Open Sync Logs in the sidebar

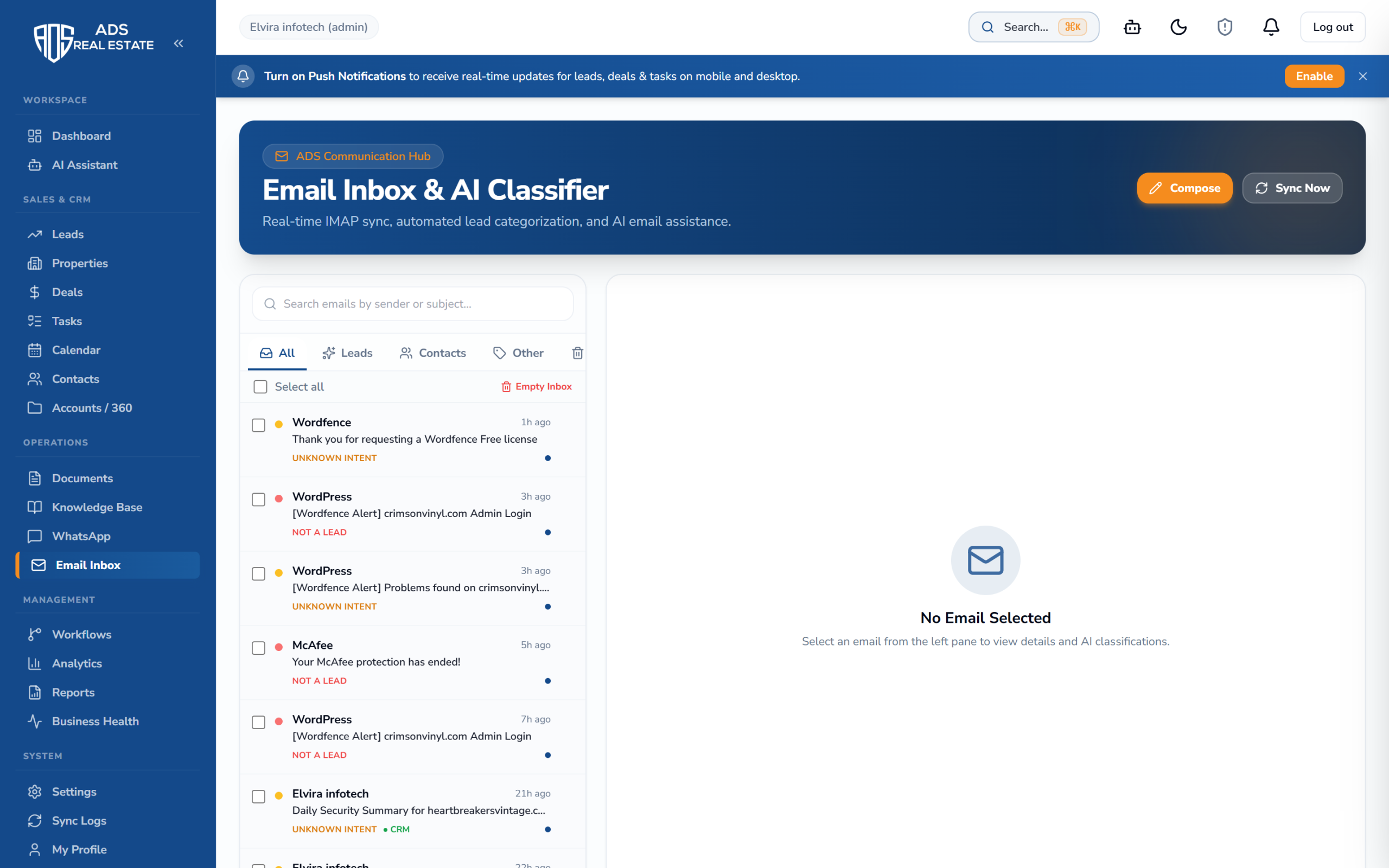tap(108, 820)
